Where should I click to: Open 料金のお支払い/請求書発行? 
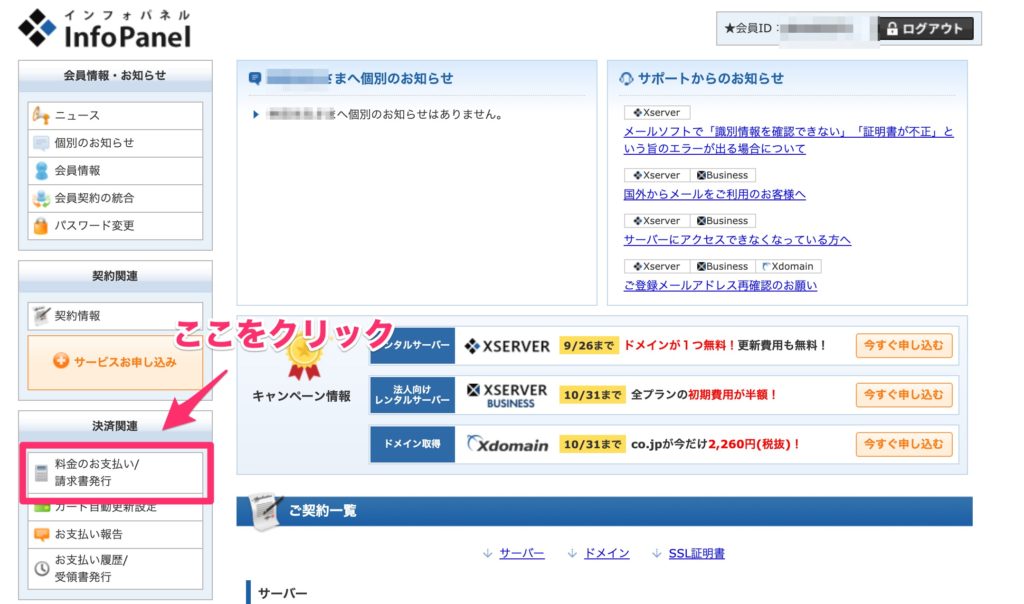pyautogui.click(x=115, y=472)
